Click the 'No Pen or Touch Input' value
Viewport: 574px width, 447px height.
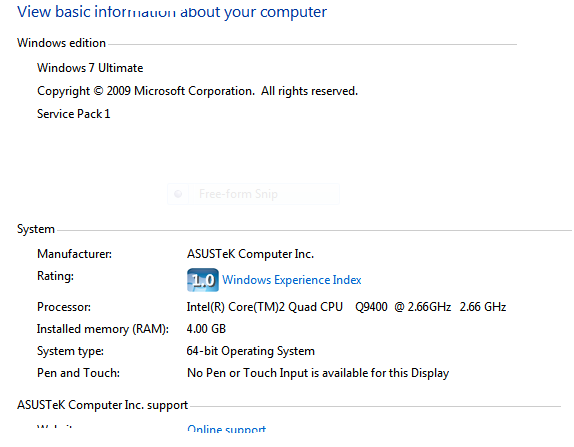coord(318,373)
